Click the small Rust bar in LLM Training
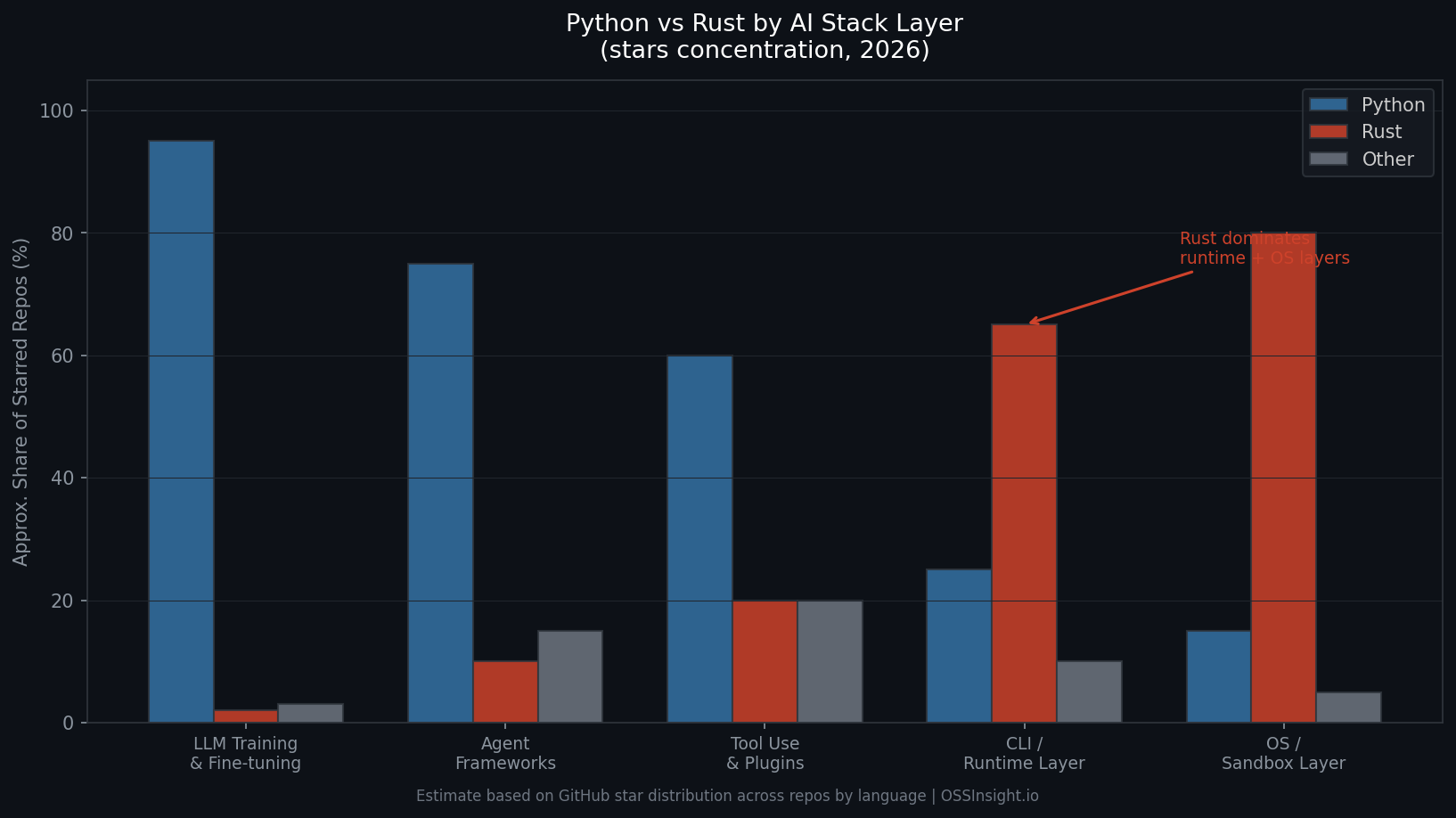Viewport: 1456px width, 818px height. 245,716
